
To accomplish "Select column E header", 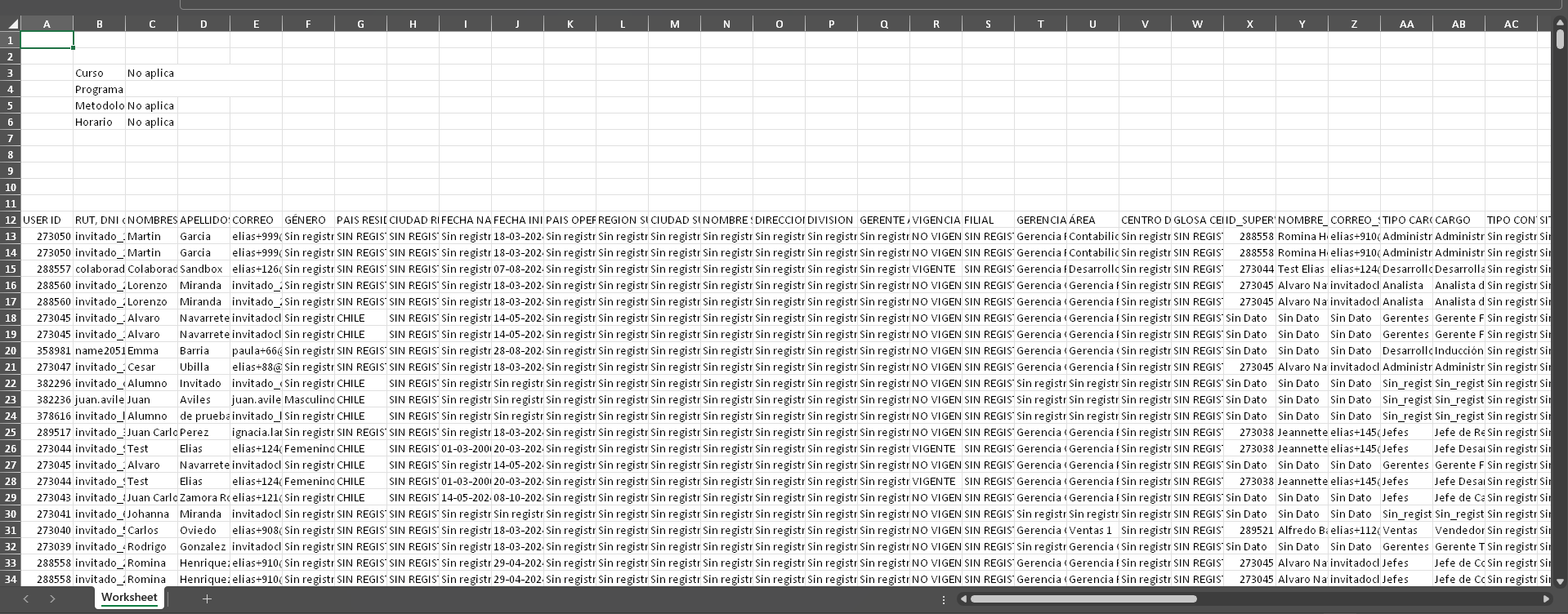I will 256,24.
